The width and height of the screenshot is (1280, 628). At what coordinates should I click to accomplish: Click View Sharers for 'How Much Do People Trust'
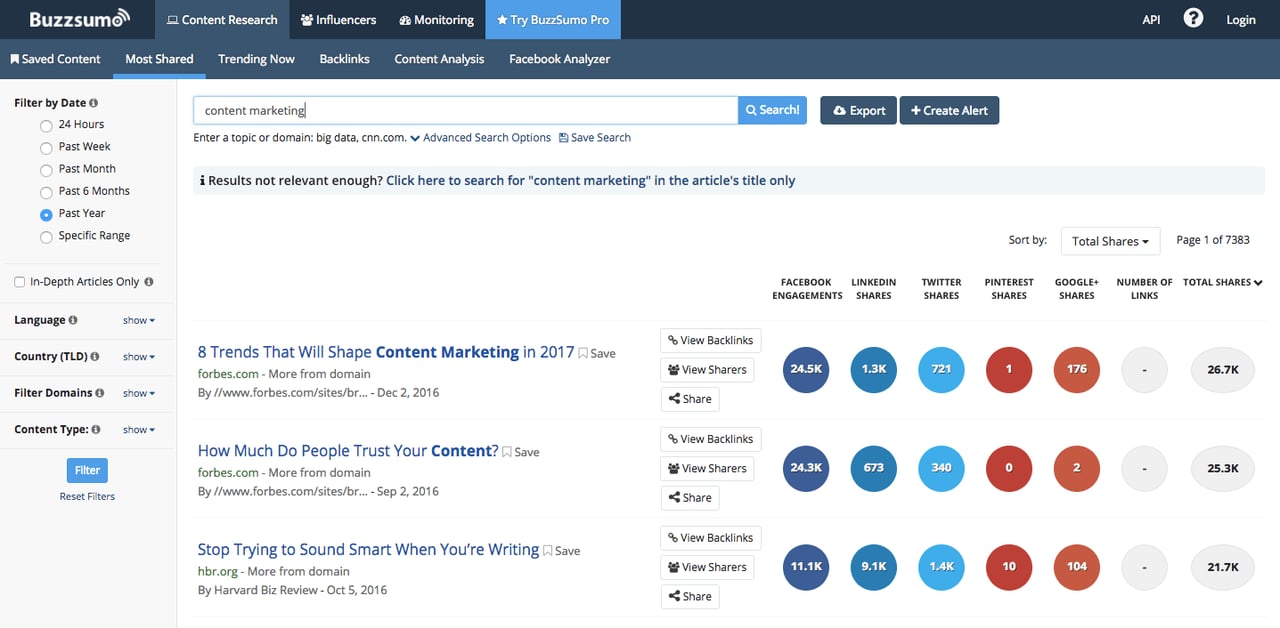click(707, 468)
